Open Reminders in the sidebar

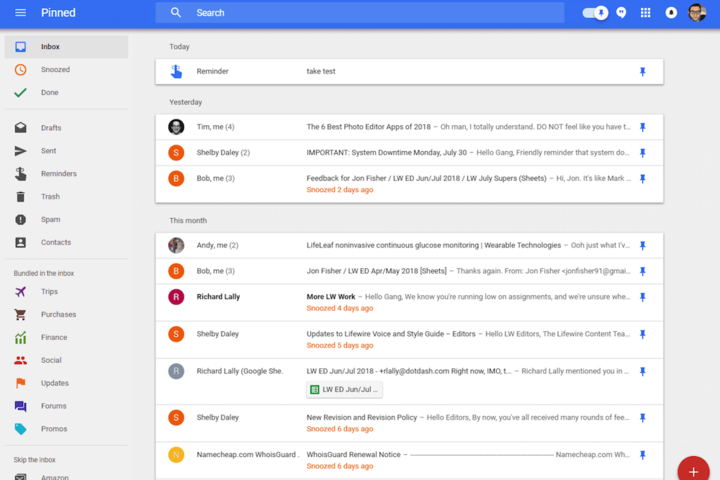point(67,174)
